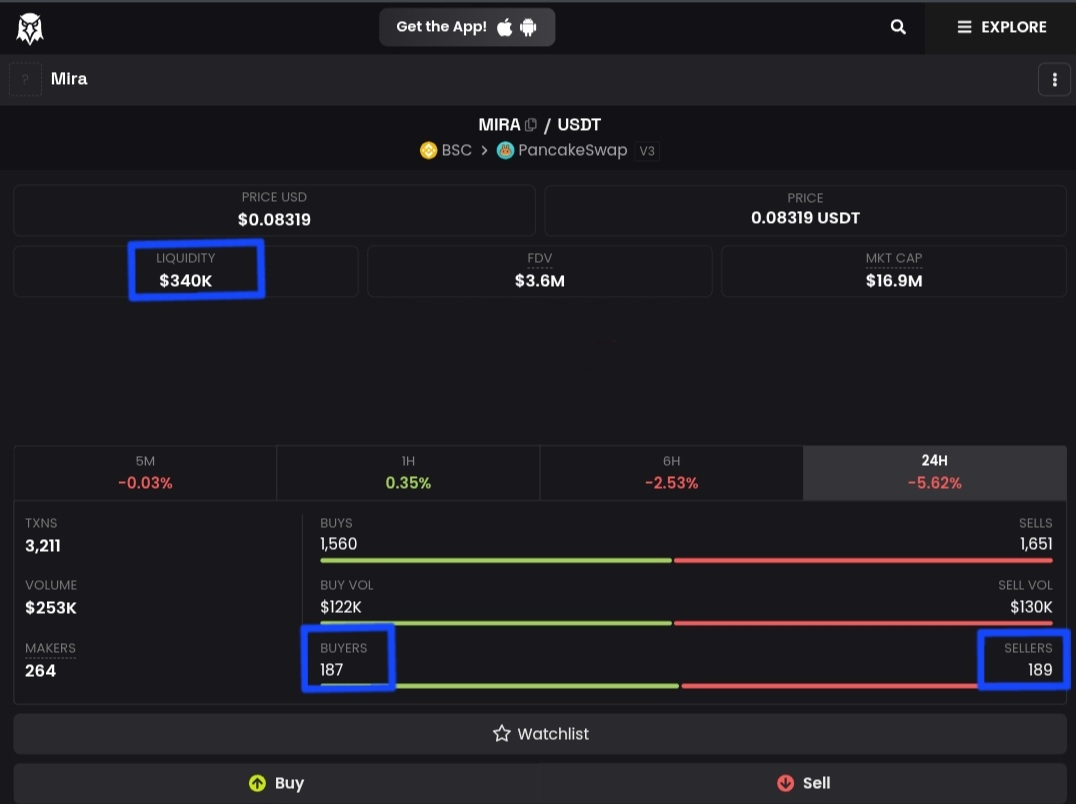Click the Buy button label
Viewport: 1076px width, 804px height.
tap(289, 783)
